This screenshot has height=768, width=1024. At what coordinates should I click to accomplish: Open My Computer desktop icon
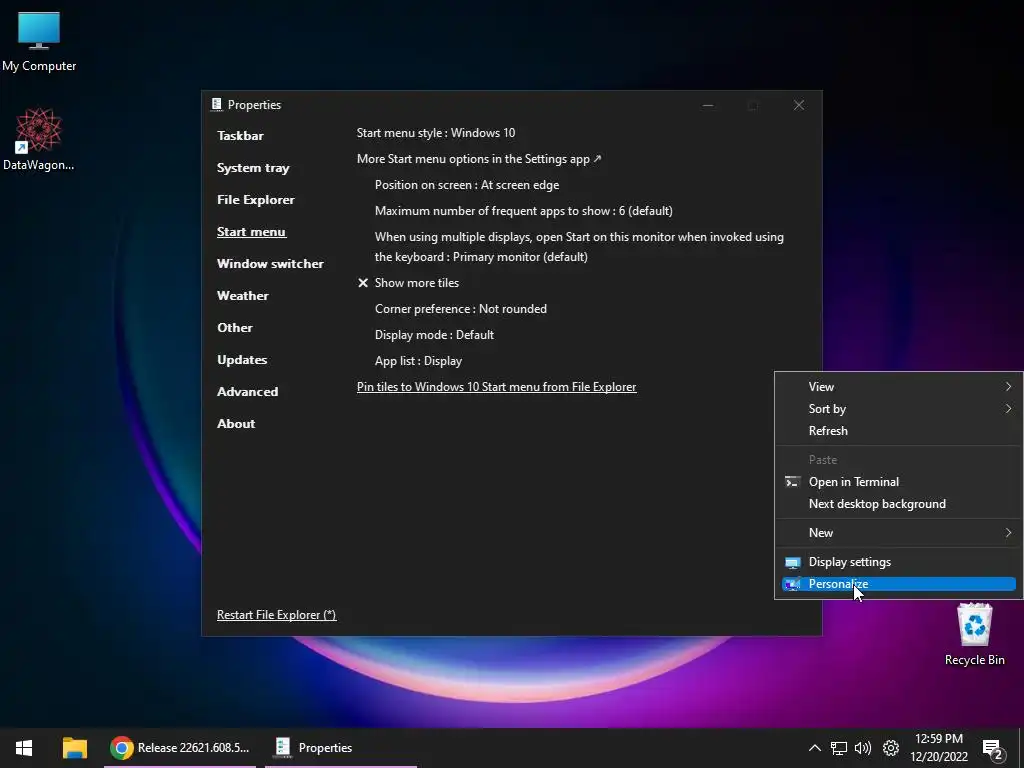coord(39,42)
